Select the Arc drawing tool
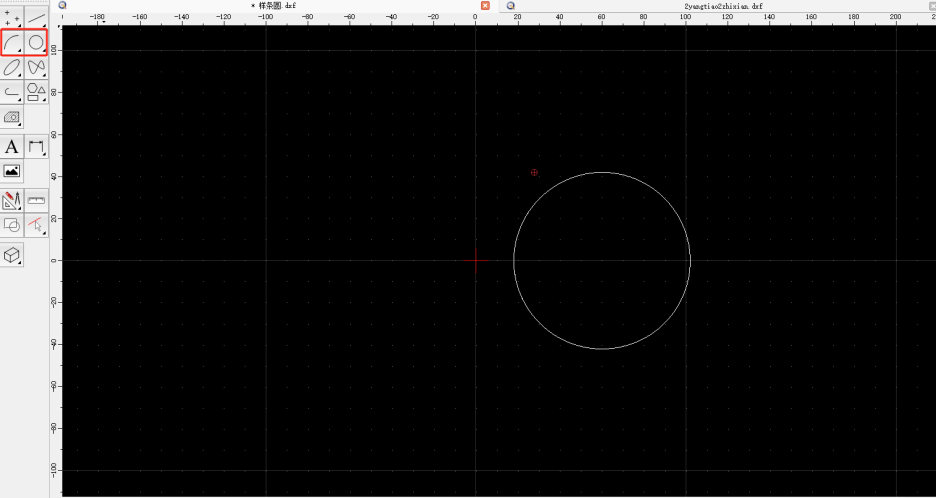Screen dimensions: 936x498 point(12,43)
